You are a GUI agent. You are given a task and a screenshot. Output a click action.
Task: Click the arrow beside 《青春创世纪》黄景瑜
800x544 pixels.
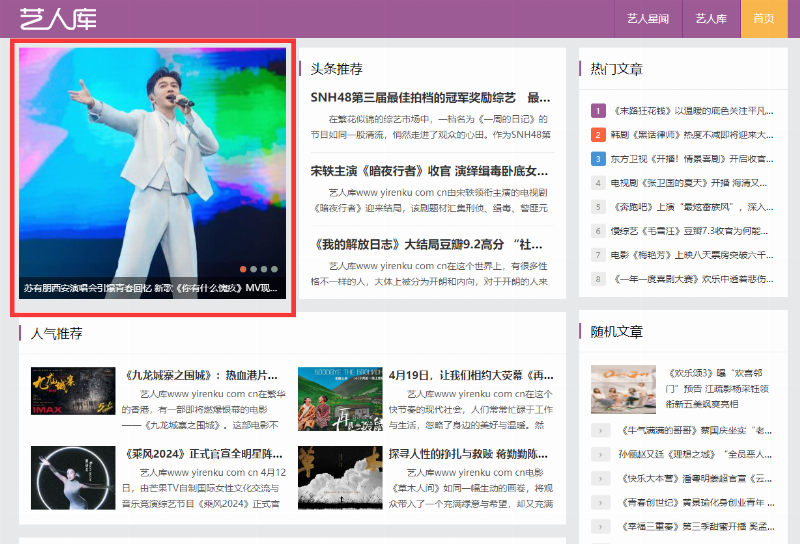tap(601, 503)
